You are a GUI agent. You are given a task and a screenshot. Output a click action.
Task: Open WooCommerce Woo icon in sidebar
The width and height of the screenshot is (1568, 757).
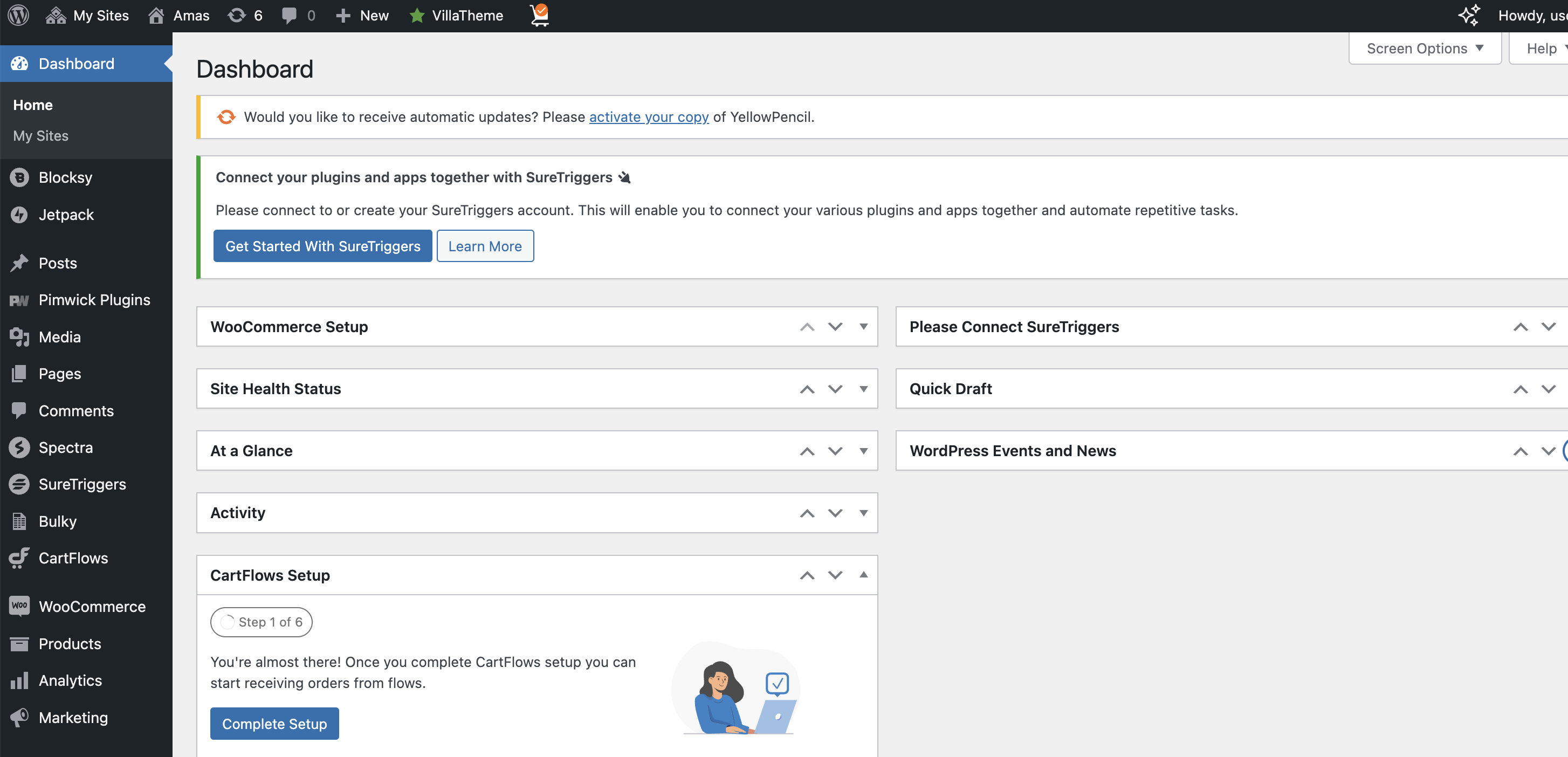click(x=19, y=605)
